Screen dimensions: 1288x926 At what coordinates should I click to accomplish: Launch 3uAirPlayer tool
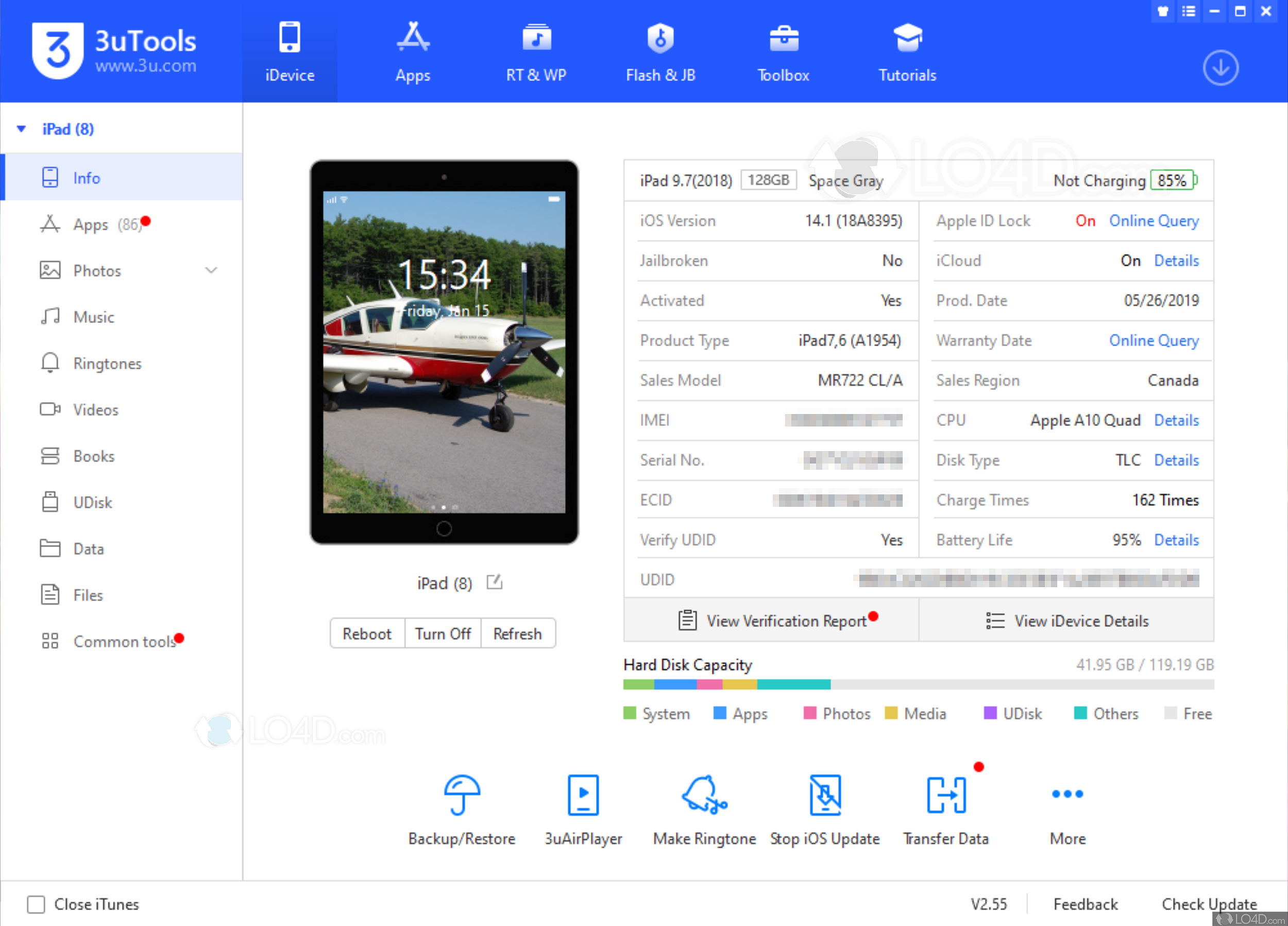click(583, 795)
